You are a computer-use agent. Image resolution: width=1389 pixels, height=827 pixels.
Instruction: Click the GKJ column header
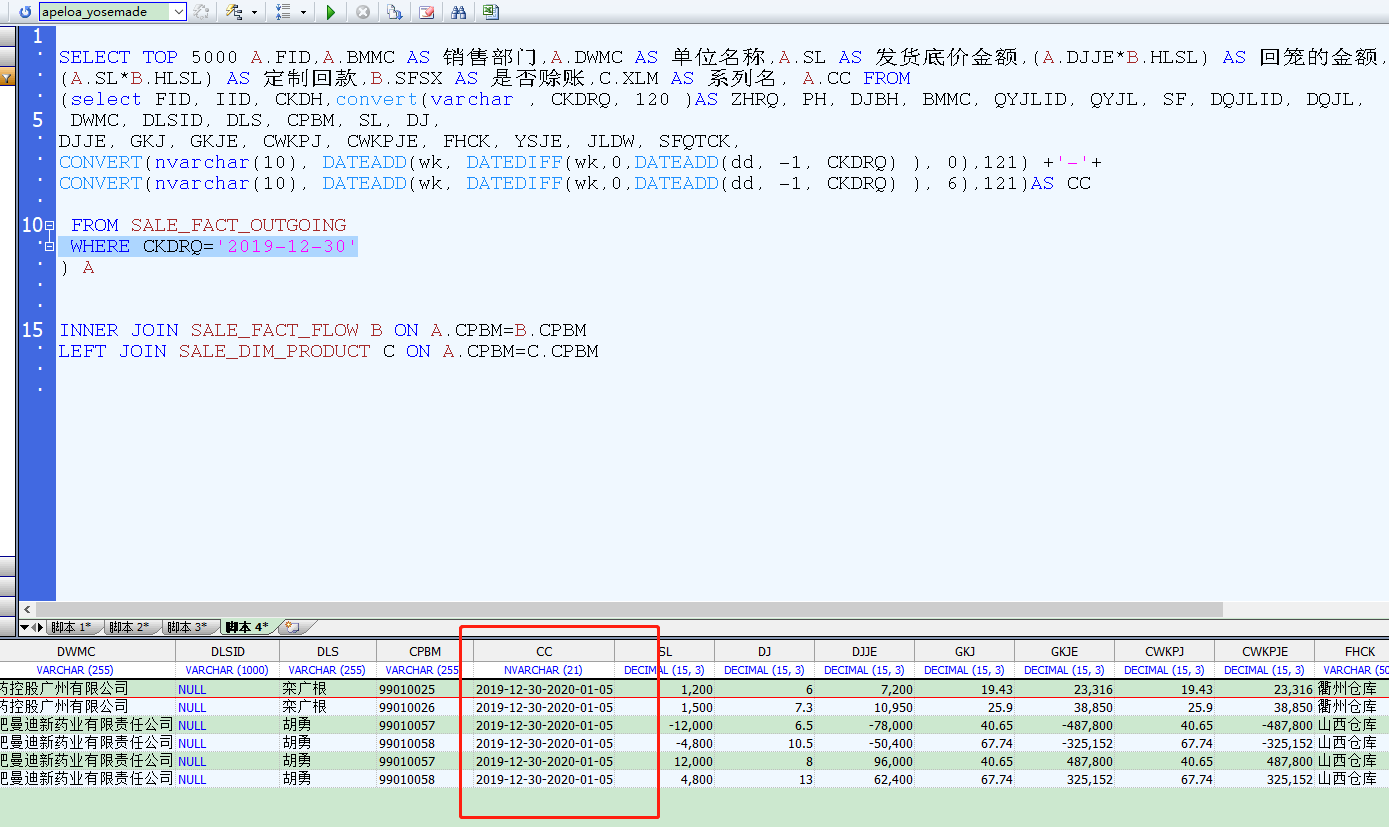[x=964, y=651]
